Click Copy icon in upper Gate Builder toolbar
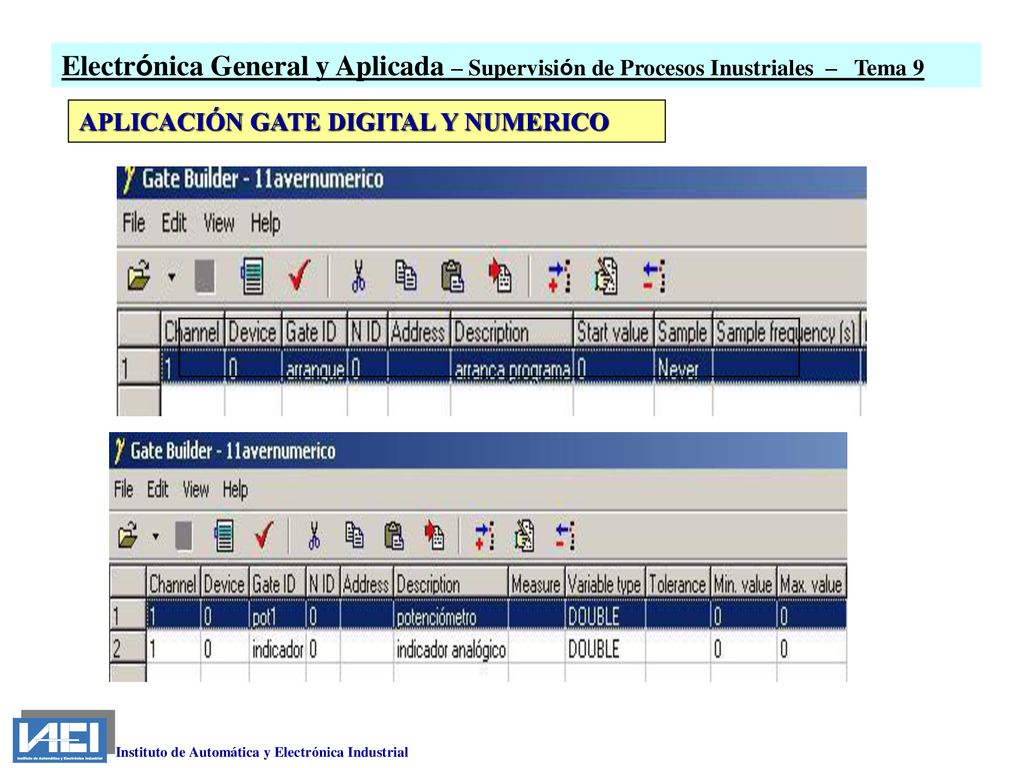The image size is (1024, 768). (x=406, y=276)
